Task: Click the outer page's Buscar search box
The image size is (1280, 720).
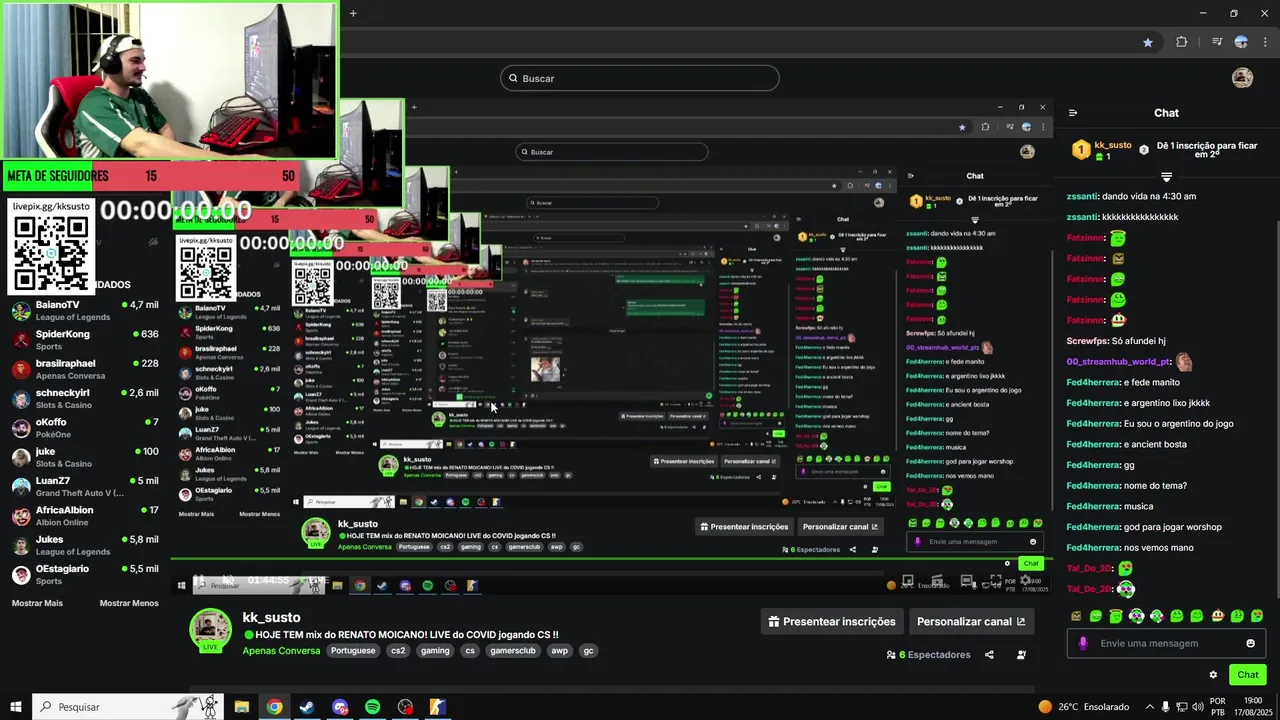Action: click(x=639, y=78)
